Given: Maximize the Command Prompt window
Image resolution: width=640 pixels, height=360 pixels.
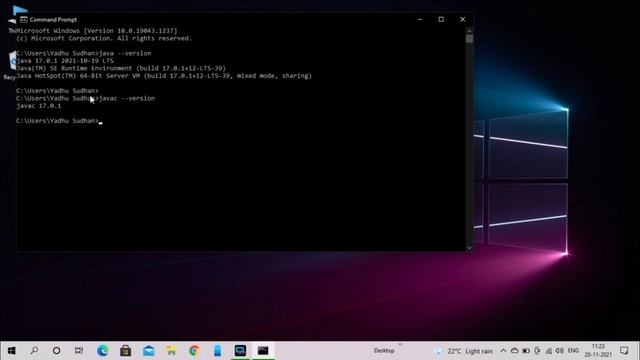Looking at the screenshot, I should [441, 20].
